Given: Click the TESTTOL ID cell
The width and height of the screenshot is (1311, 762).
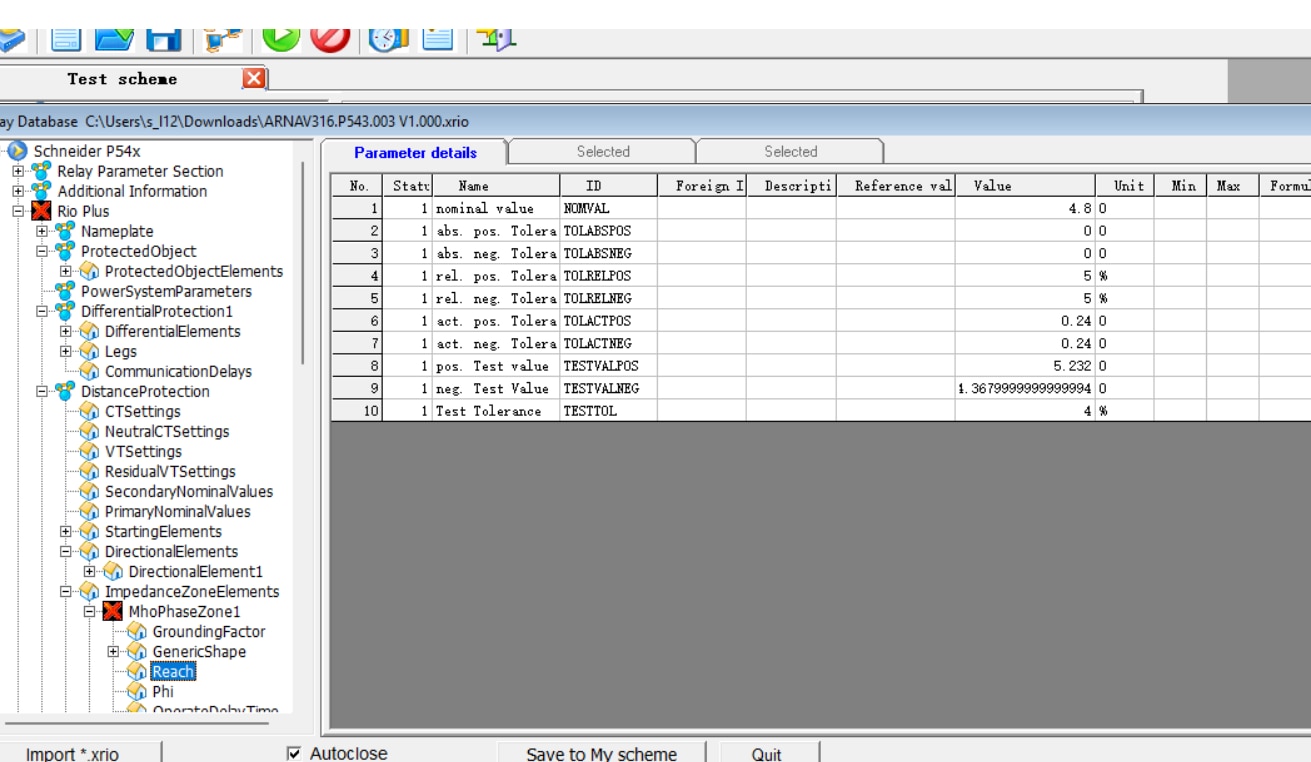Looking at the screenshot, I should [608, 411].
